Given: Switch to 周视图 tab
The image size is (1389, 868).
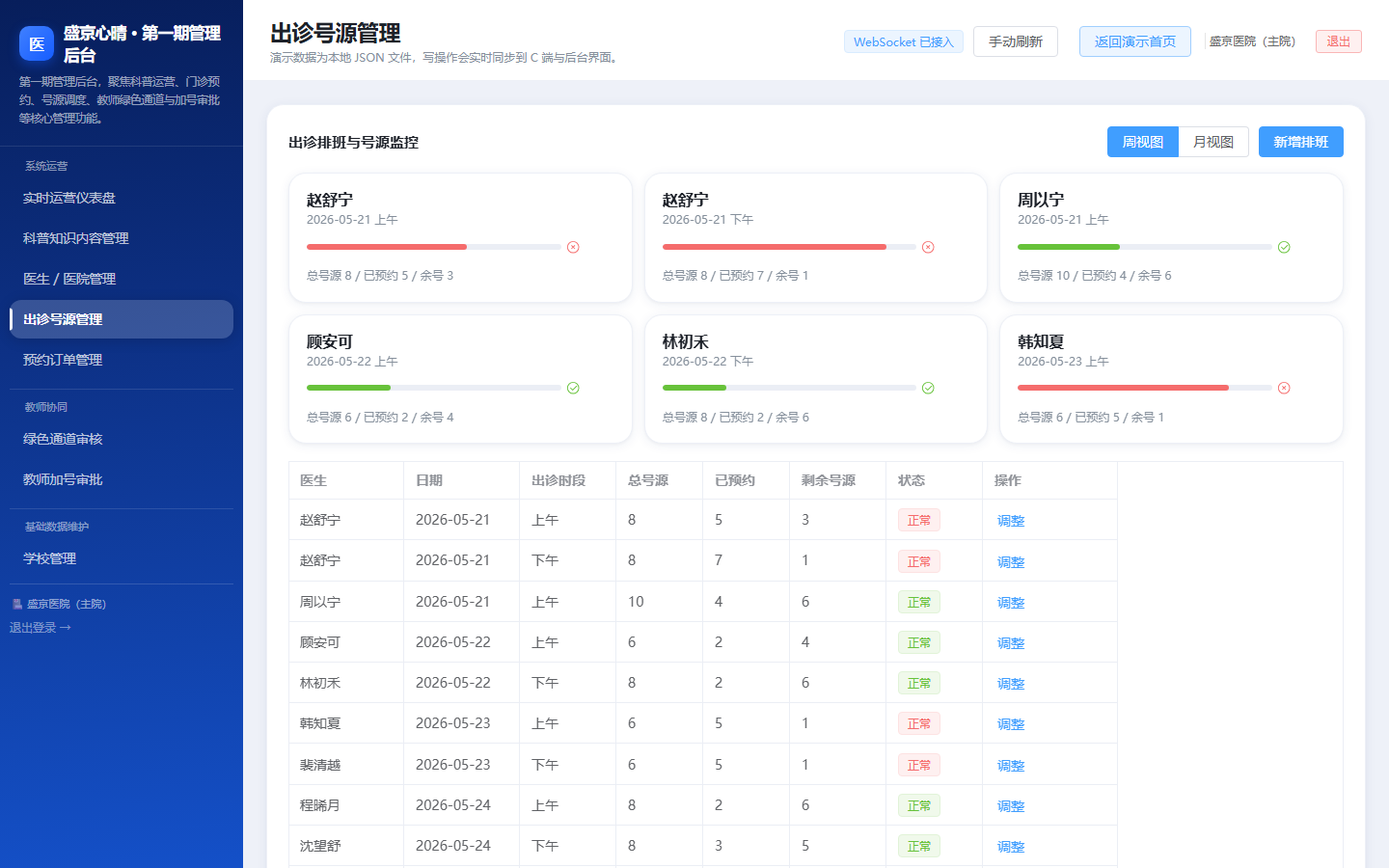Looking at the screenshot, I should [x=1143, y=142].
